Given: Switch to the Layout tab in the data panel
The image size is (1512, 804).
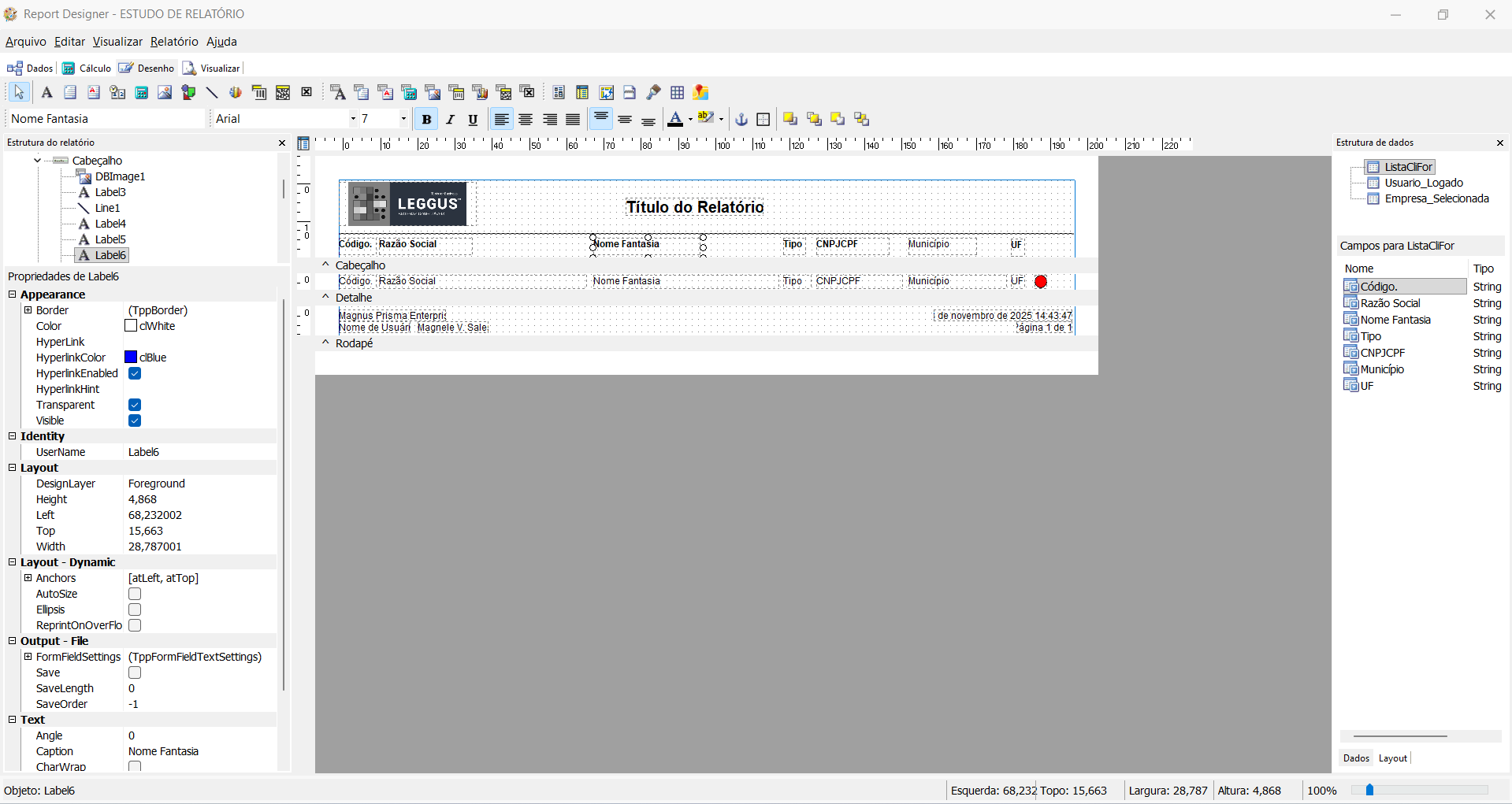Looking at the screenshot, I should point(1392,758).
